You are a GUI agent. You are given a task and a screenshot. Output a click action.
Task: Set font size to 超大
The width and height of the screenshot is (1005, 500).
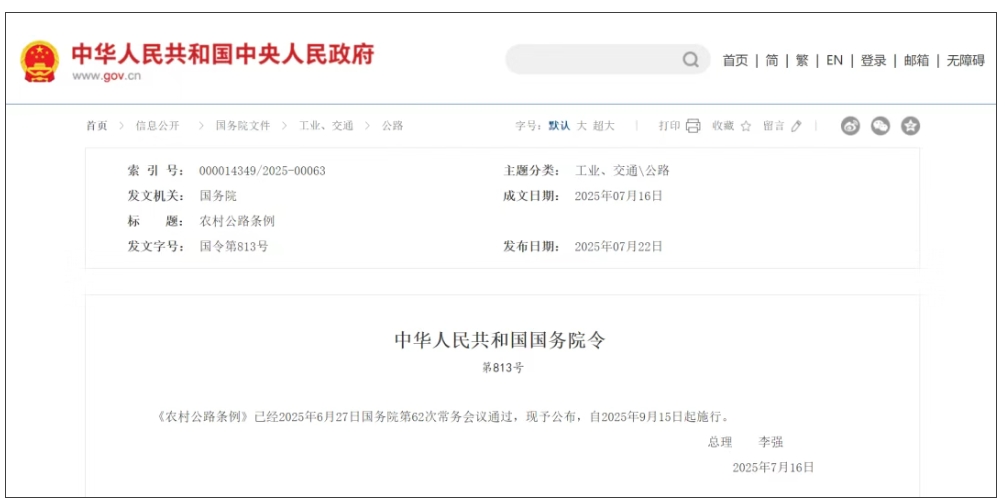click(603, 126)
